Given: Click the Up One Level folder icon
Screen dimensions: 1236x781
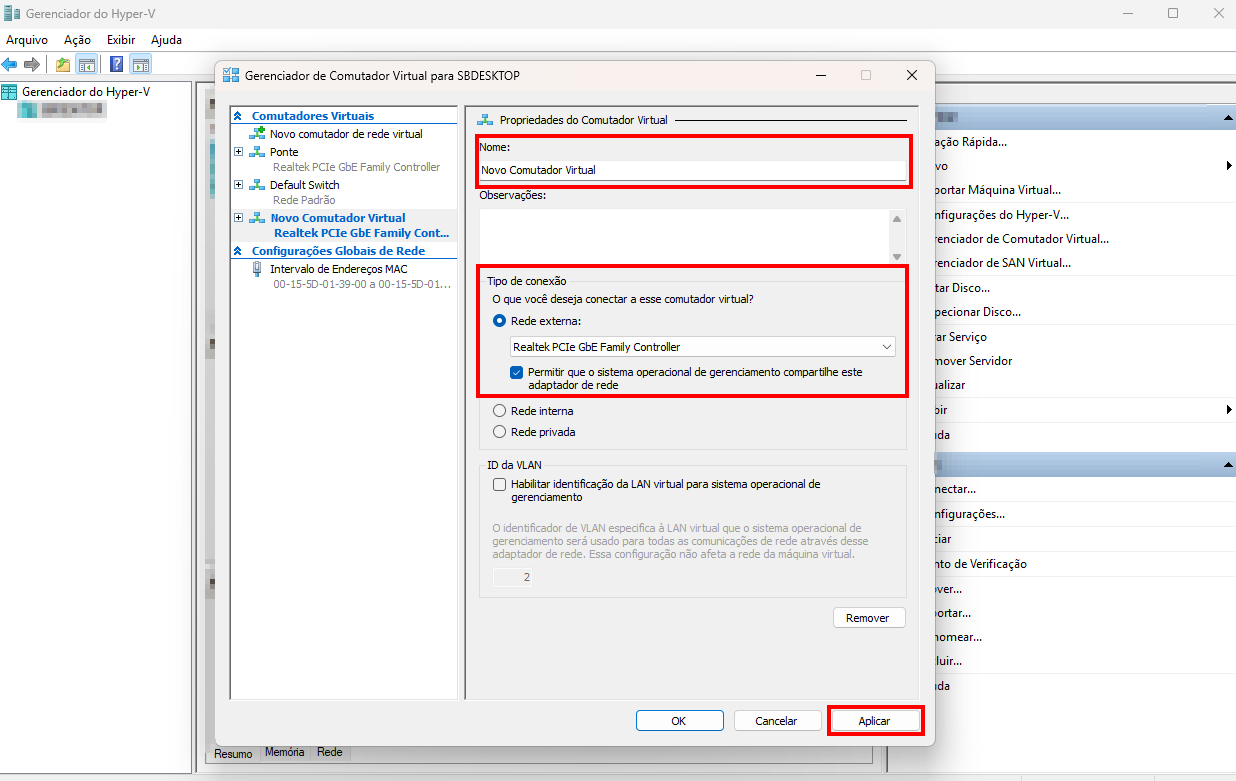Looking at the screenshot, I should (x=63, y=65).
